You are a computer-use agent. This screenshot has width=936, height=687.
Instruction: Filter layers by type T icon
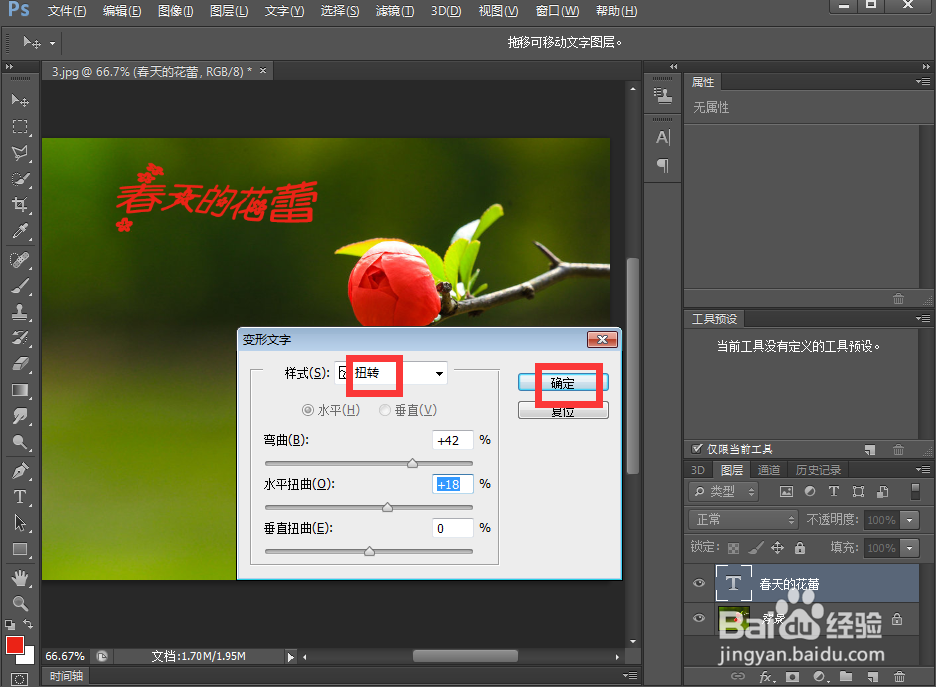tap(834, 491)
